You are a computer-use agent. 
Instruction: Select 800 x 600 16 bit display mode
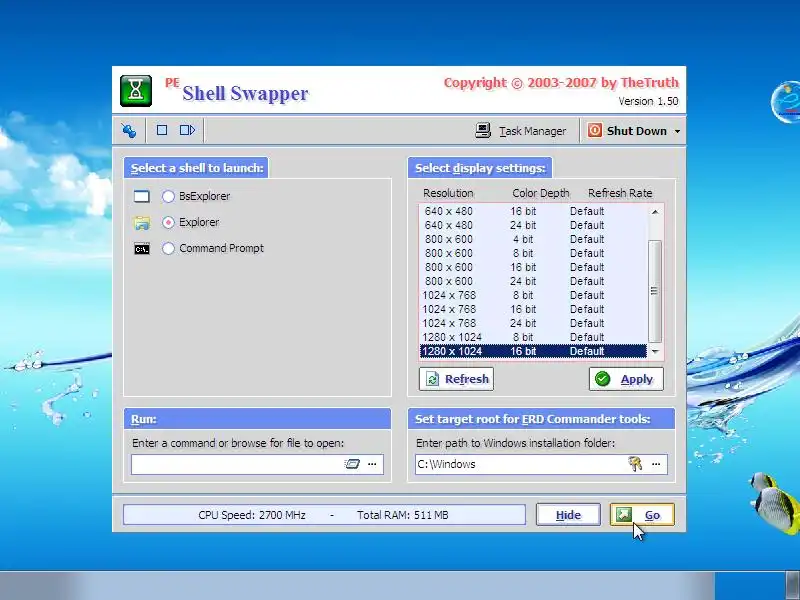tap(533, 267)
